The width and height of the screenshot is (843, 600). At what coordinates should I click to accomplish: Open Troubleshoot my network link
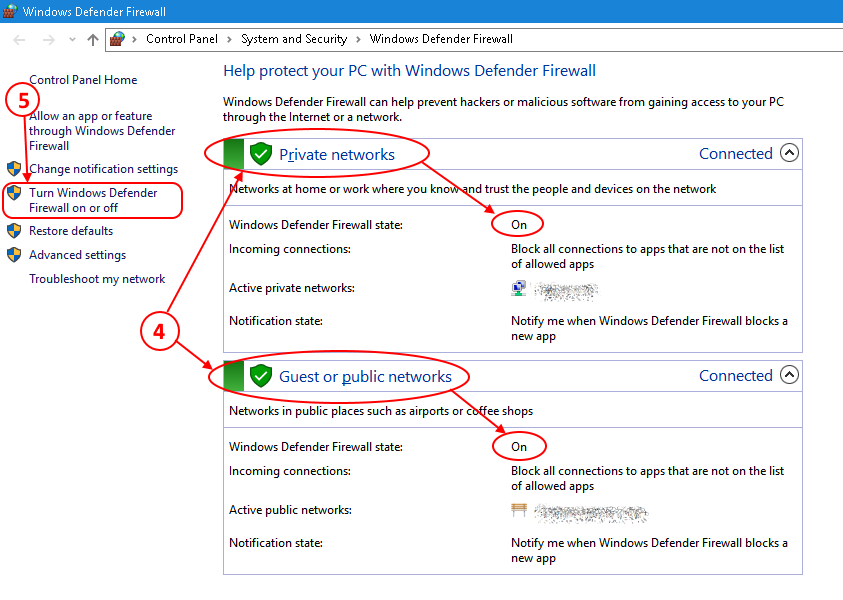click(97, 278)
